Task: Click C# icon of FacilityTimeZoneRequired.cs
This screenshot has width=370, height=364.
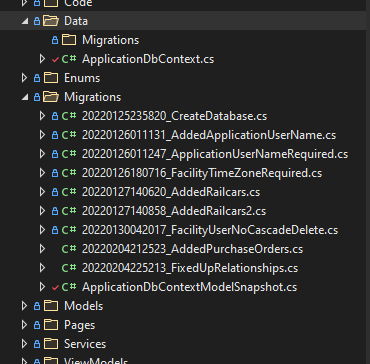Action: click(69, 173)
